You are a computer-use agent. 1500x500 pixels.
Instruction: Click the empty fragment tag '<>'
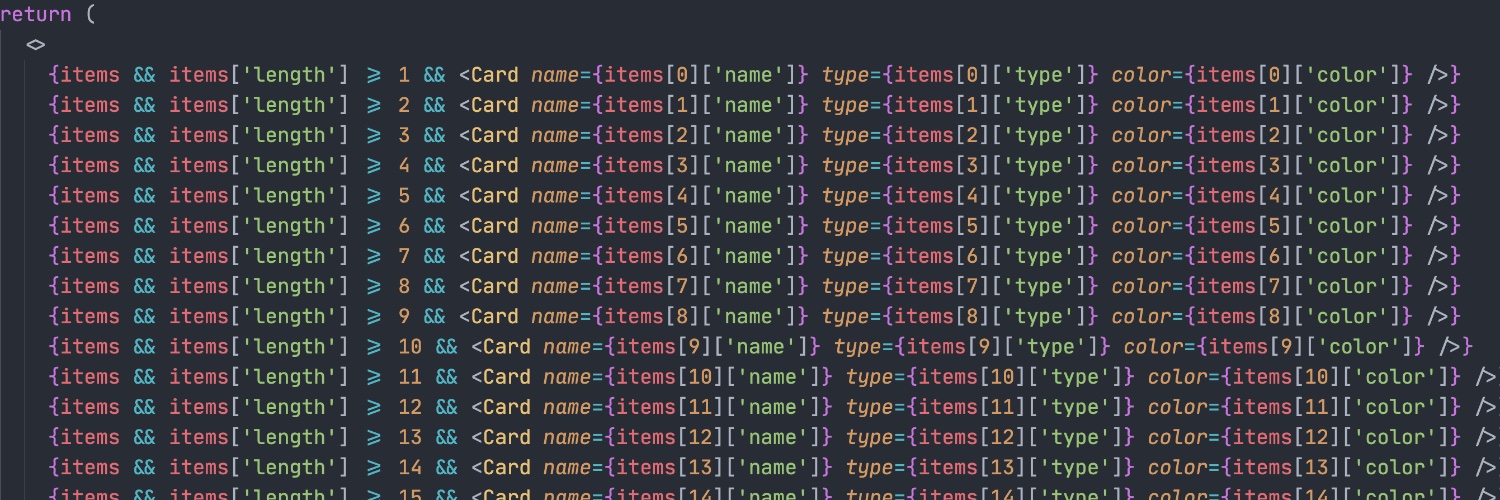pyautogui.click(x=35, y=44)
